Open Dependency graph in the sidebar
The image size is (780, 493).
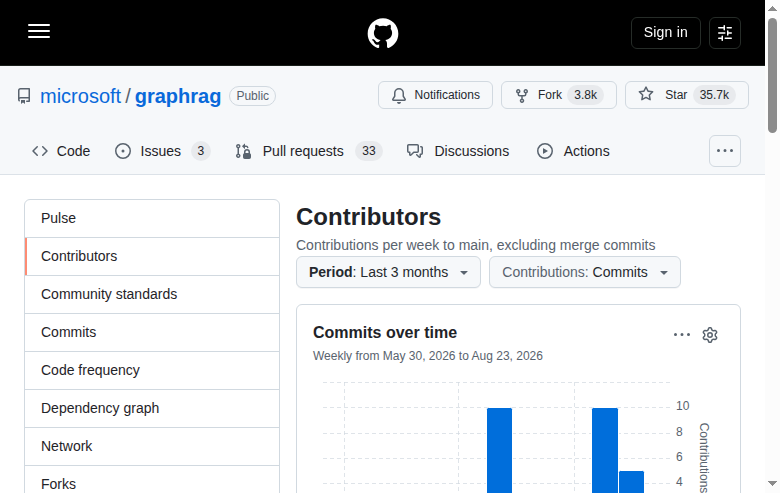coord(152,408)
